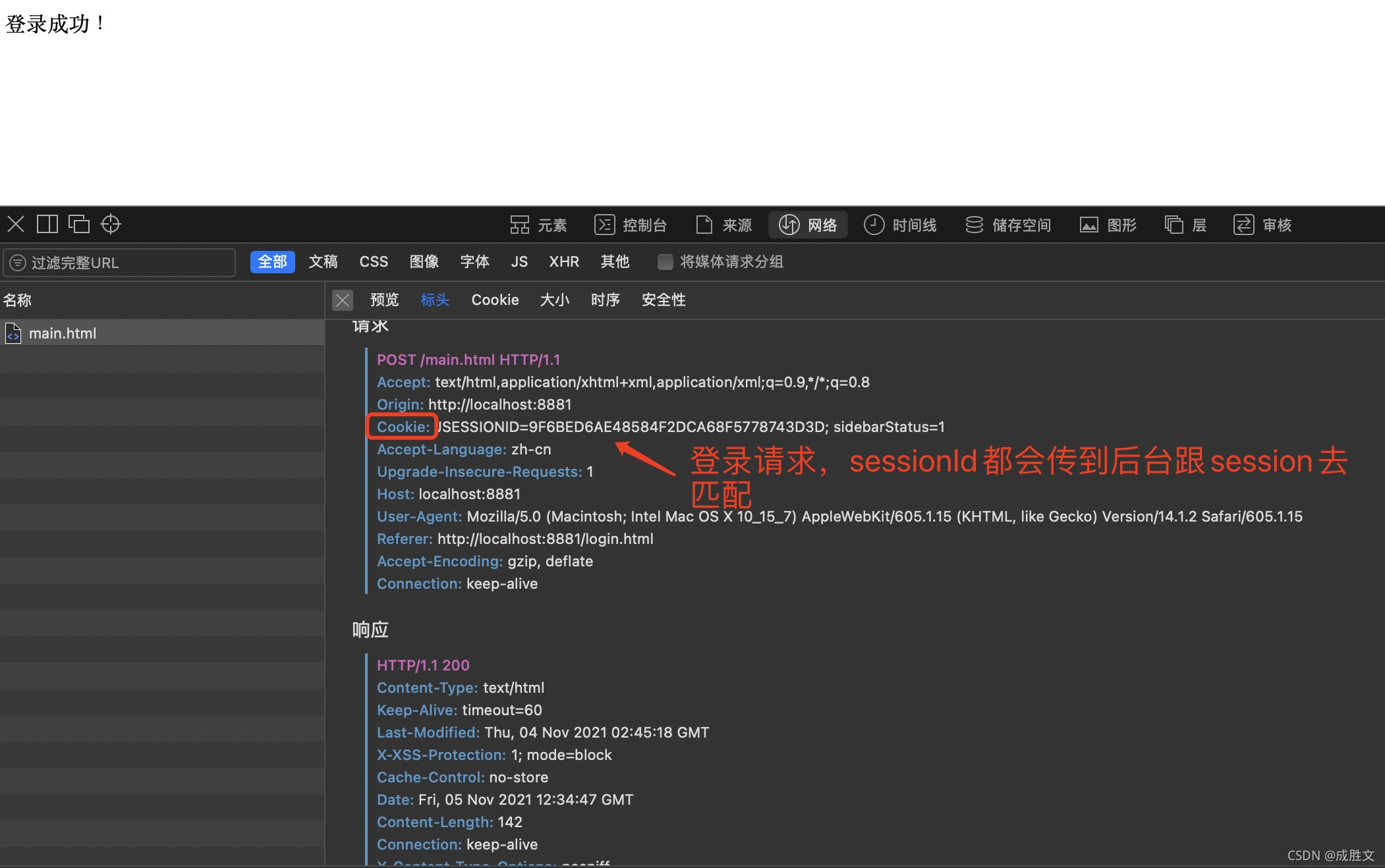Viewport: 1385px width, 868px height.
Task: Open the 时间线 (Timelines) tab
Action: click(x=900, y=225)
